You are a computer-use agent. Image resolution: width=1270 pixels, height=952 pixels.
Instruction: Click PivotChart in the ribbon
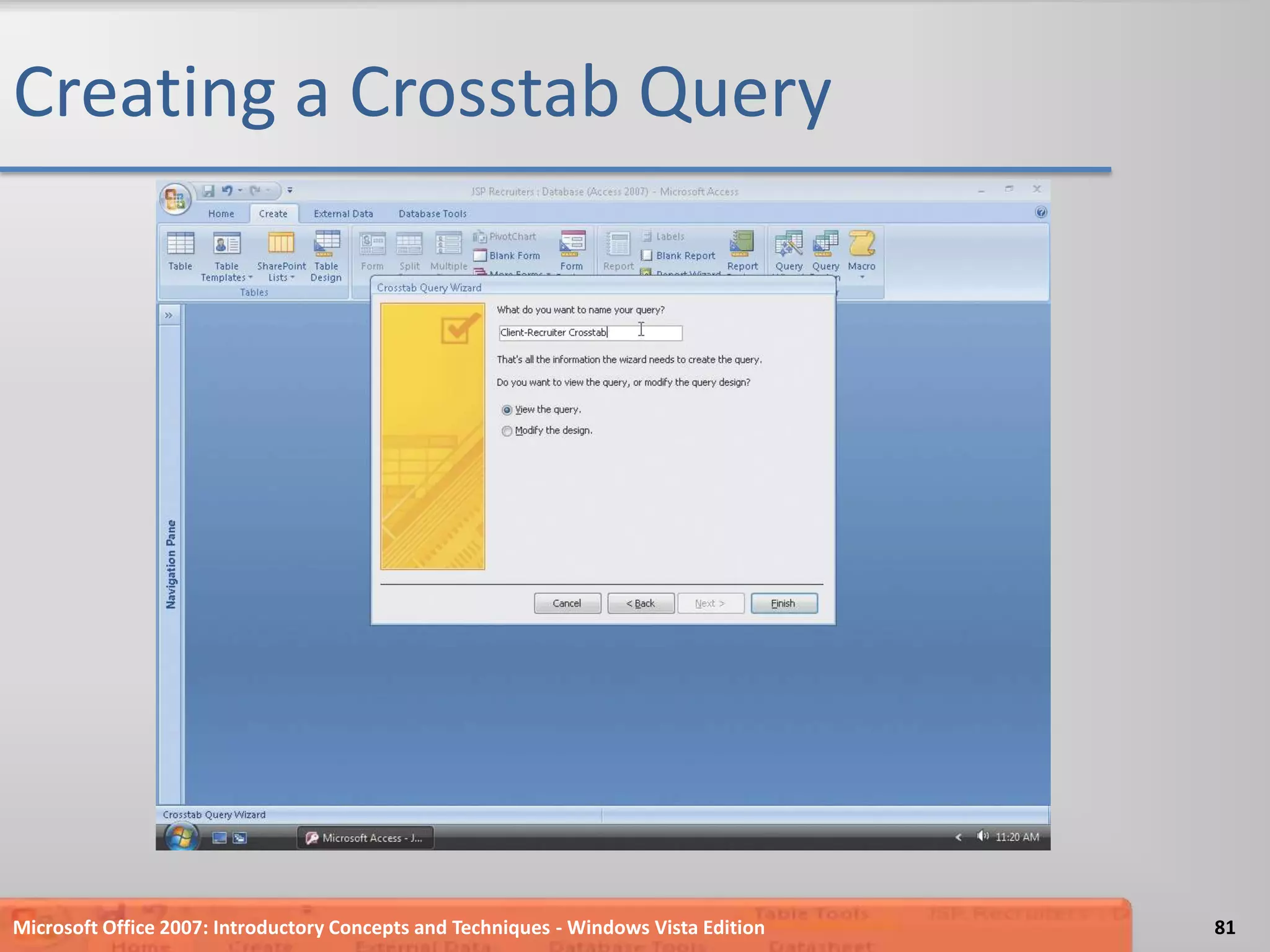tap(505, 237)
